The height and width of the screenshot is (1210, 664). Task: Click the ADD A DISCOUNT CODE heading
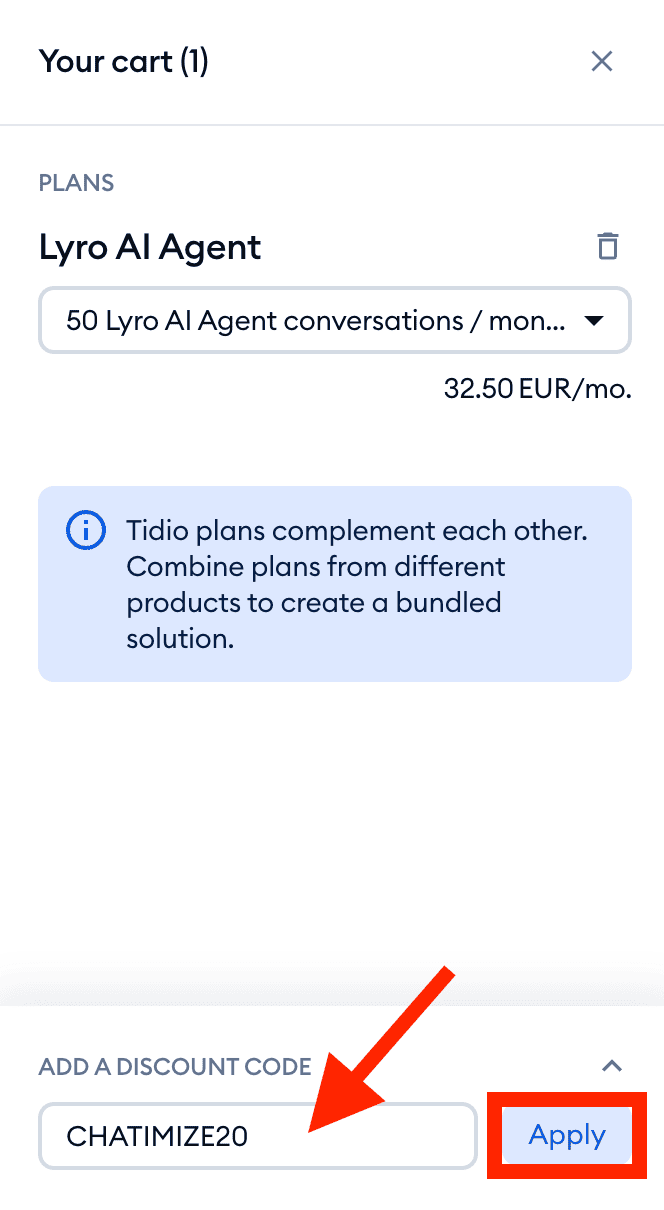click(x=175, y=1067)
